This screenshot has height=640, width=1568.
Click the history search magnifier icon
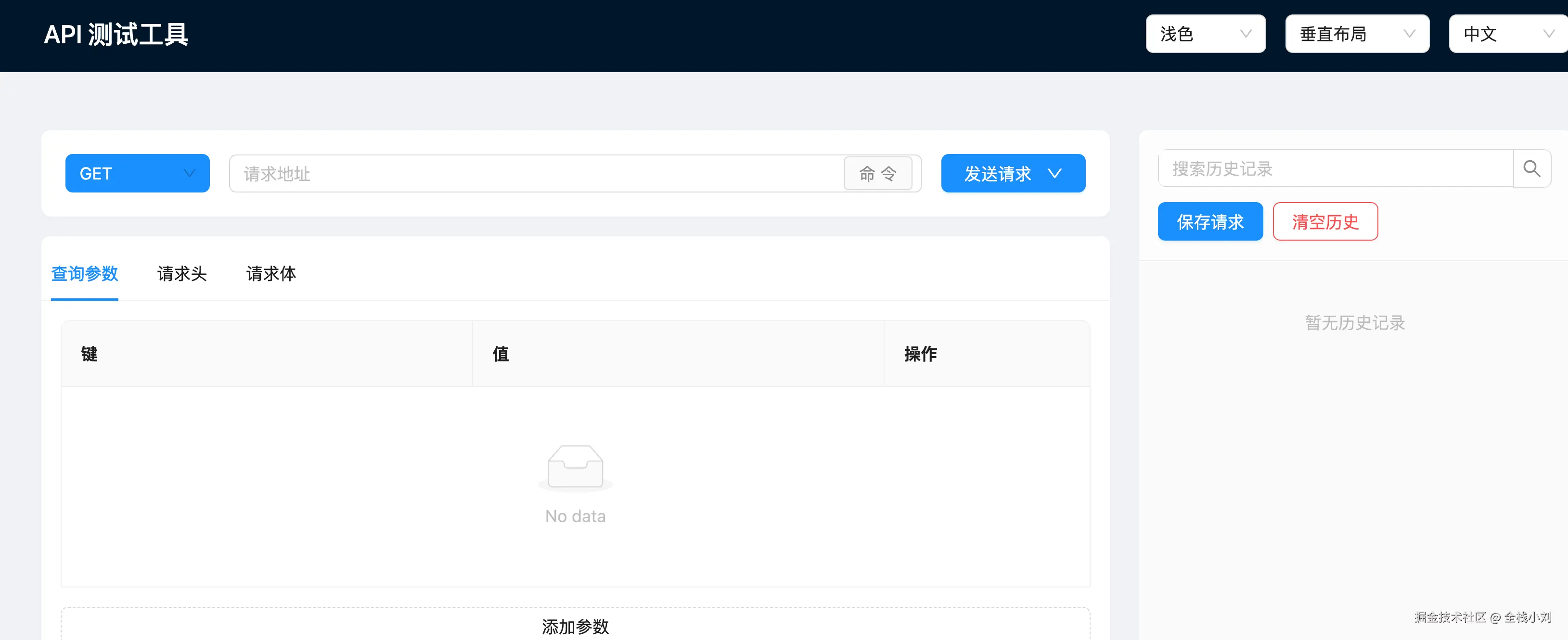(x=1531, y=168)
